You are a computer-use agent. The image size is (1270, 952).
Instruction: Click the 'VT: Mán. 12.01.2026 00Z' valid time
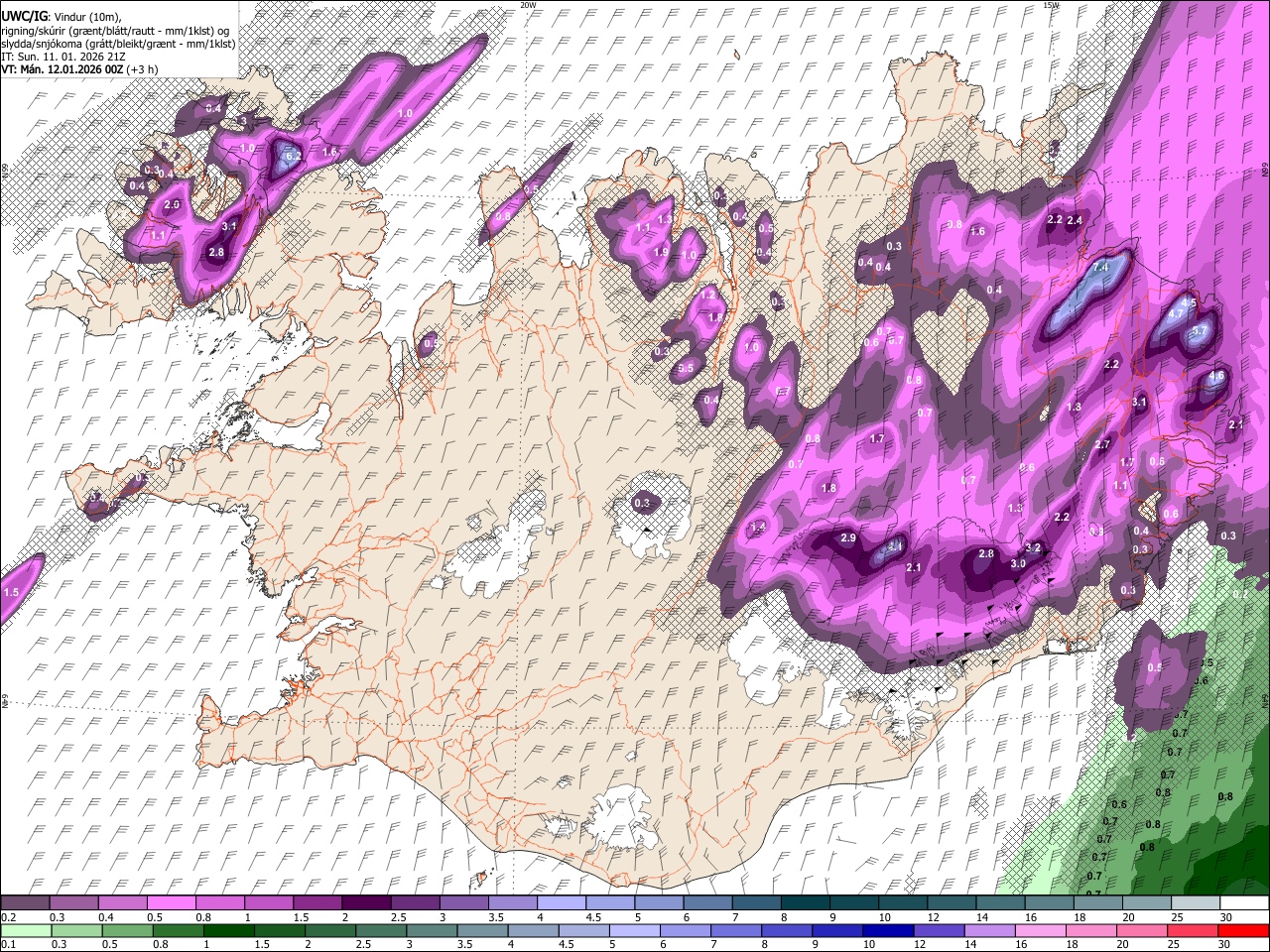(x=63, y=69)
